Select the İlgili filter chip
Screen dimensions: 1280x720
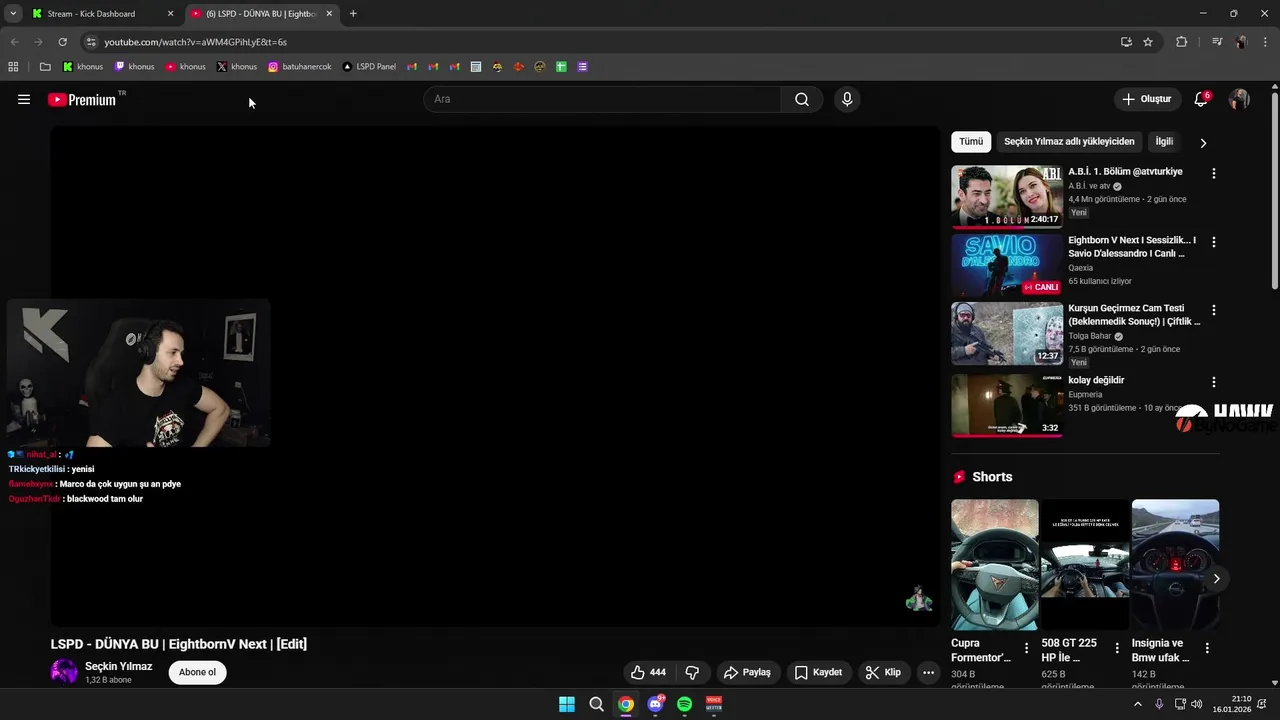click(x=1164, y=142)
